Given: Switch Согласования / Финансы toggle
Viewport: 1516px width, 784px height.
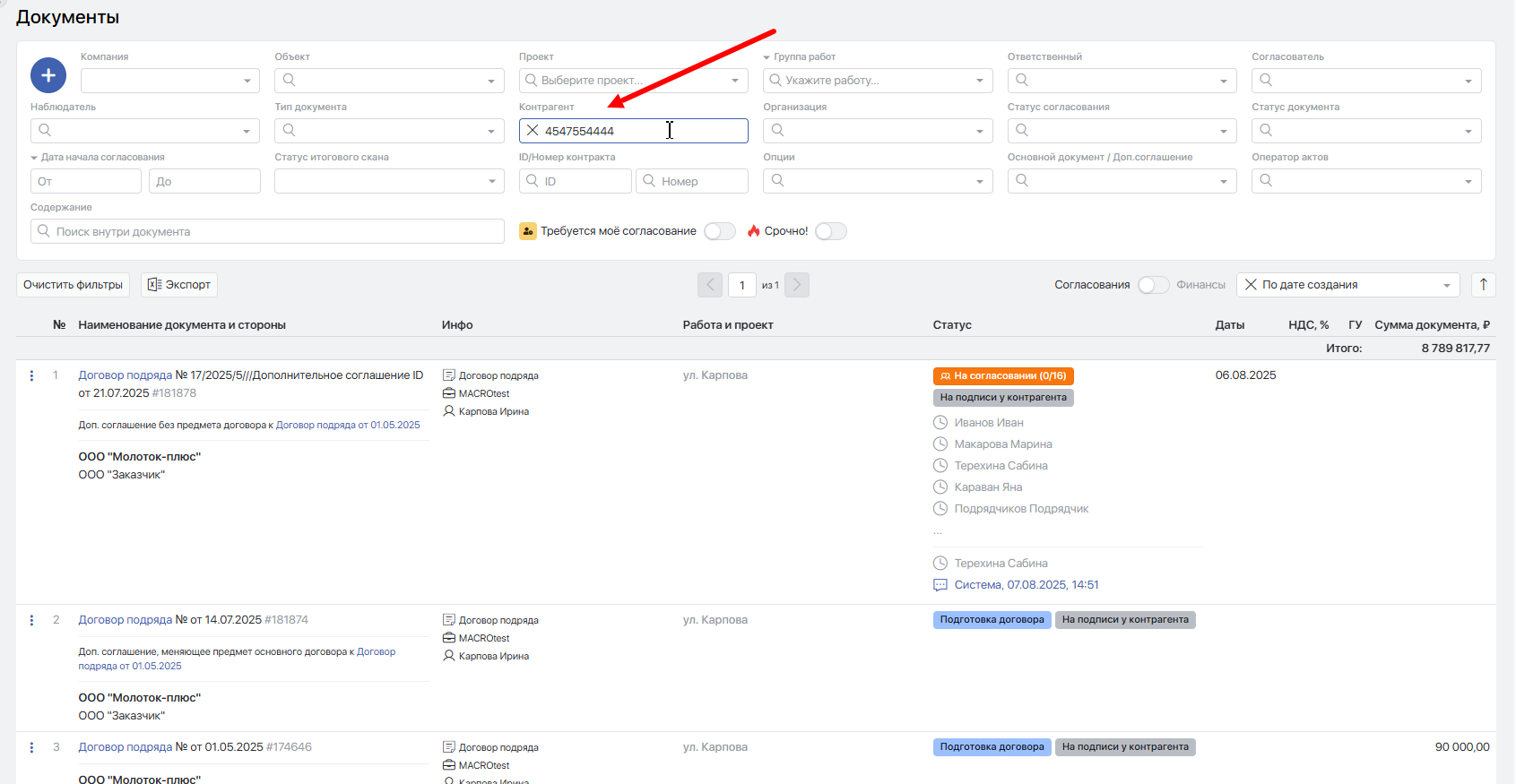Looking at the screenshot, I should pyautogui.click(x=1153, y=285).
